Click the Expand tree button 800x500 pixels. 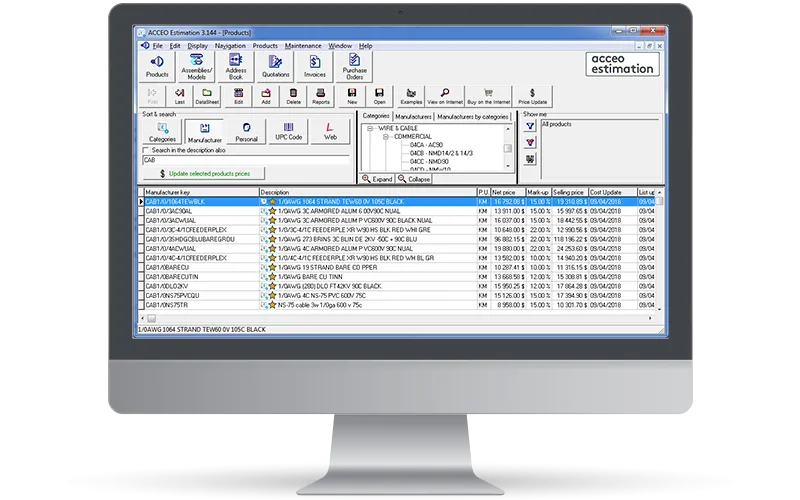(377, 178)
